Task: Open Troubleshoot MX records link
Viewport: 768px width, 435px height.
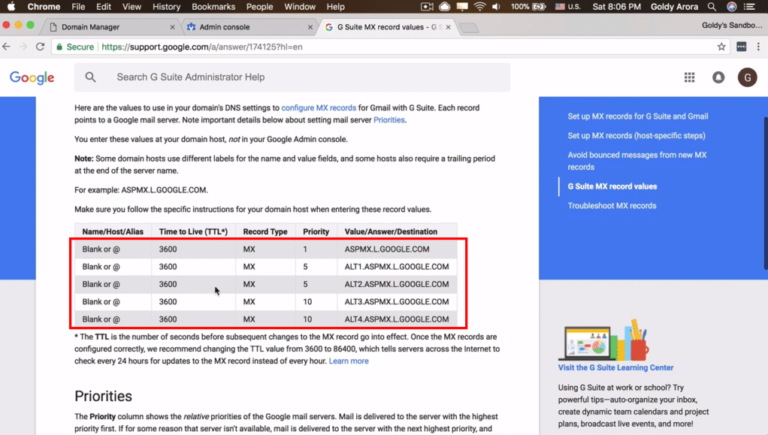Action: (612, 206)
